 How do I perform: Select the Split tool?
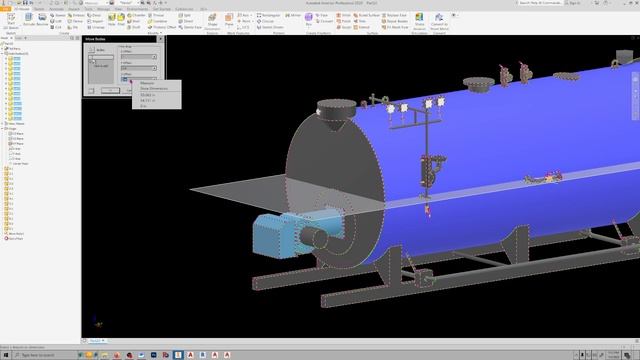coord(184,16)
